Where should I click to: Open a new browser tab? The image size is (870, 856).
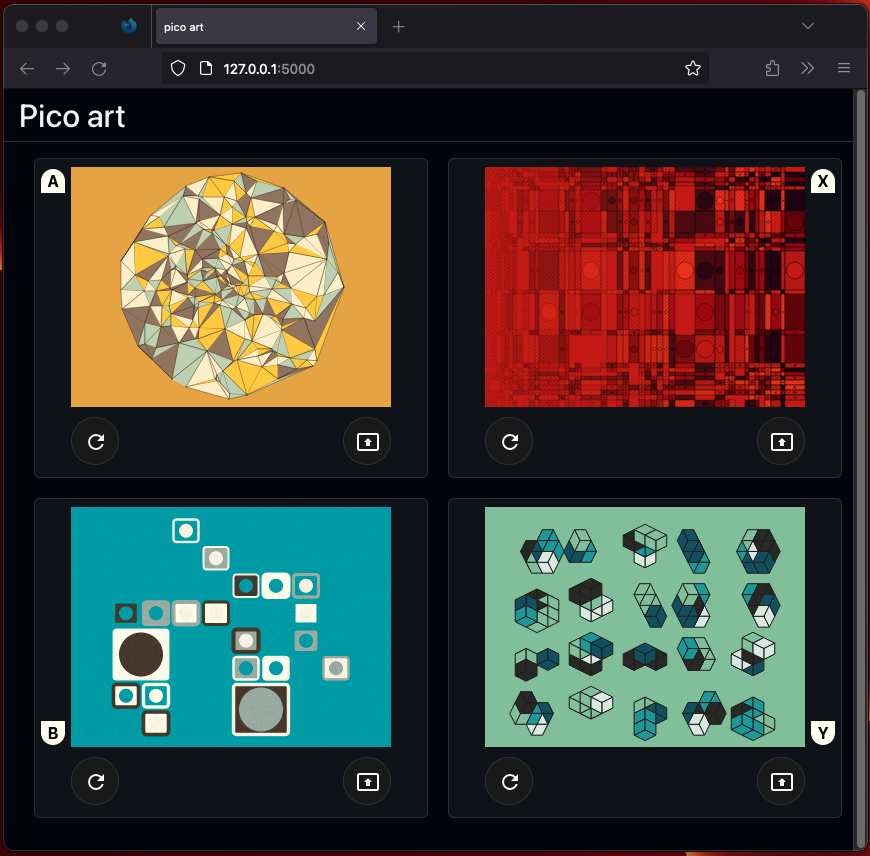pyautogui.click(x=398, y=27)
